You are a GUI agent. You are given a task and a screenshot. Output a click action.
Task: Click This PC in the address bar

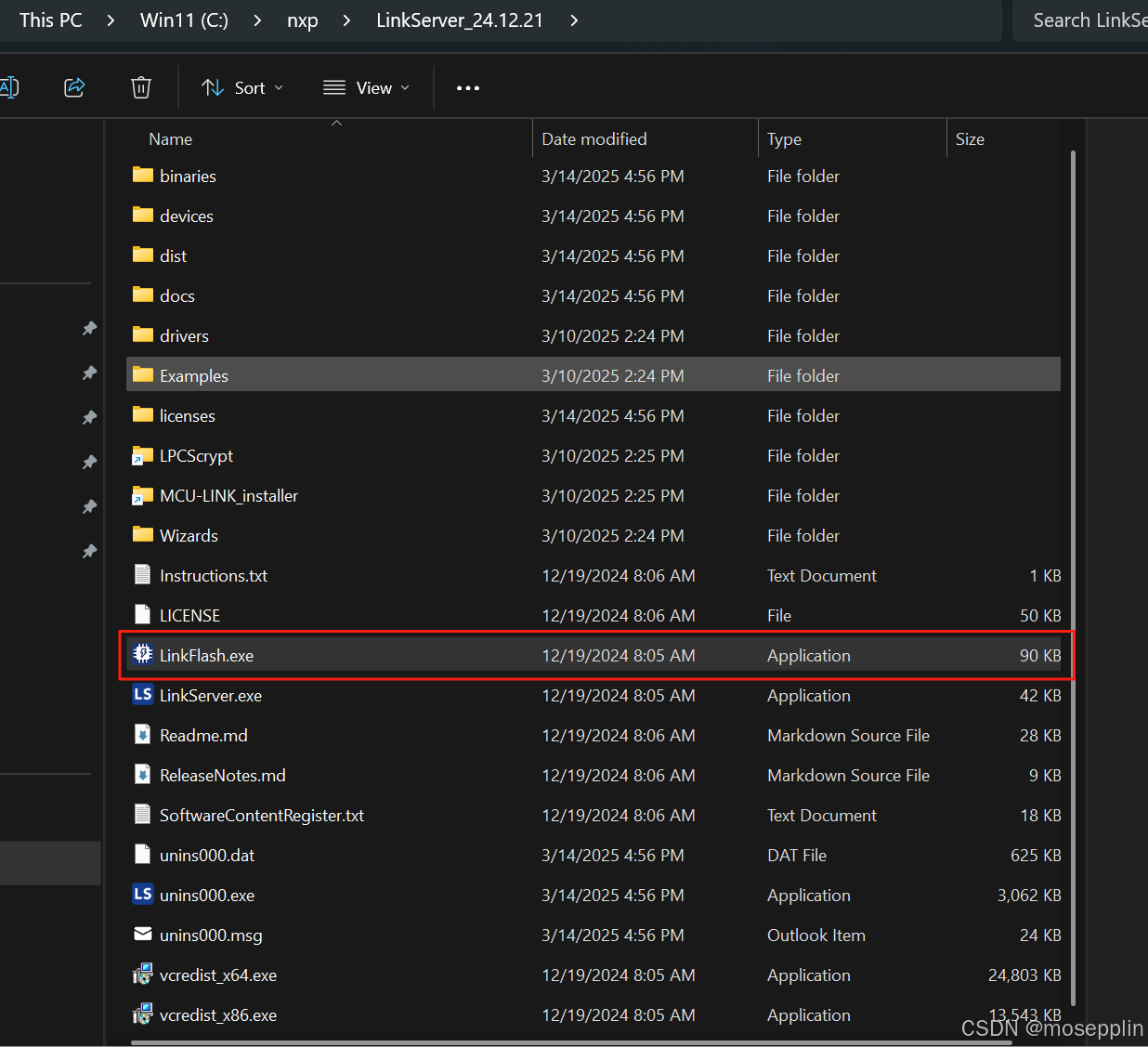(x=51, y=20)
